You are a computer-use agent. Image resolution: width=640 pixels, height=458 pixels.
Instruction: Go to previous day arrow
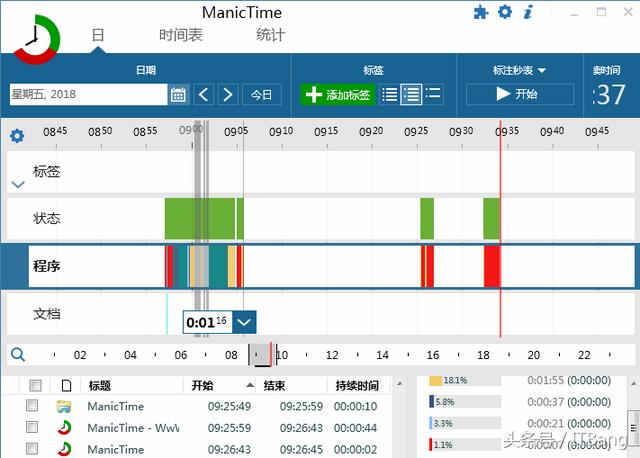coord(203,94)
